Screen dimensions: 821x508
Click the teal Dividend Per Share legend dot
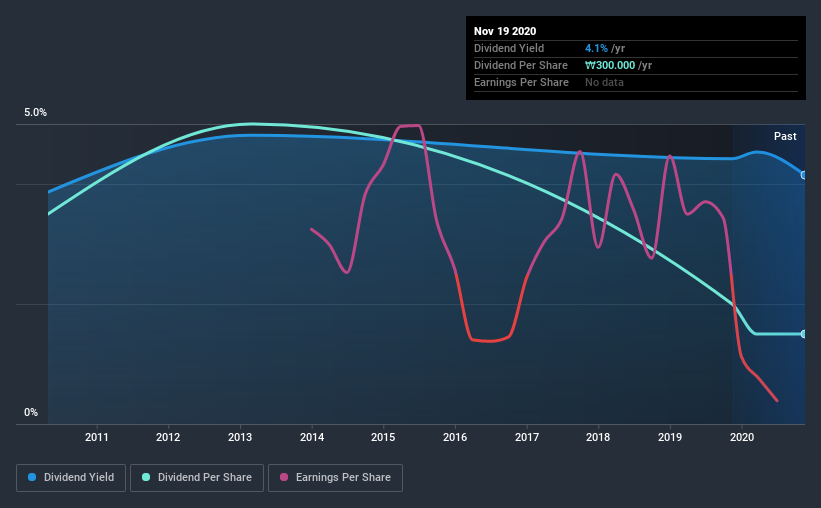[146, 477]
